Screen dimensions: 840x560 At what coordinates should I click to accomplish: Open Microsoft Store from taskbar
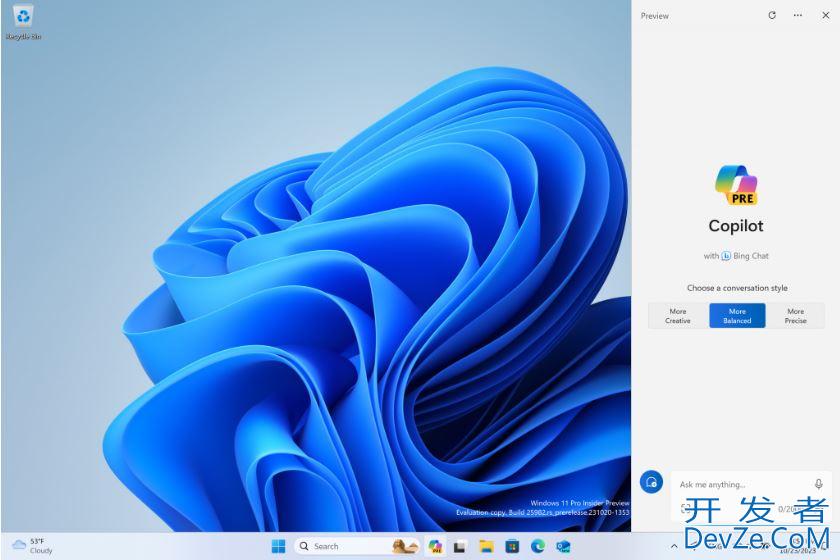click(512, 546)
